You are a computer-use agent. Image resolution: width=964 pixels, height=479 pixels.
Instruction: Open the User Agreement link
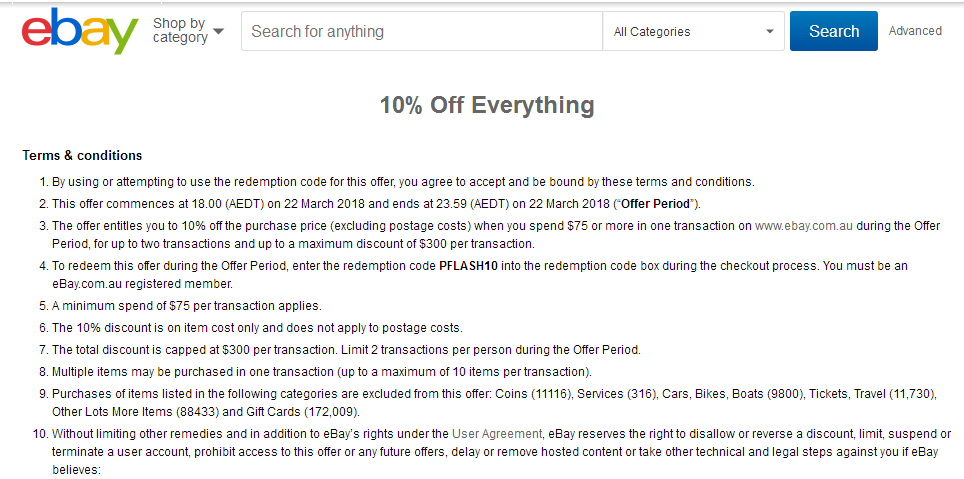click(x=497, y=433)
